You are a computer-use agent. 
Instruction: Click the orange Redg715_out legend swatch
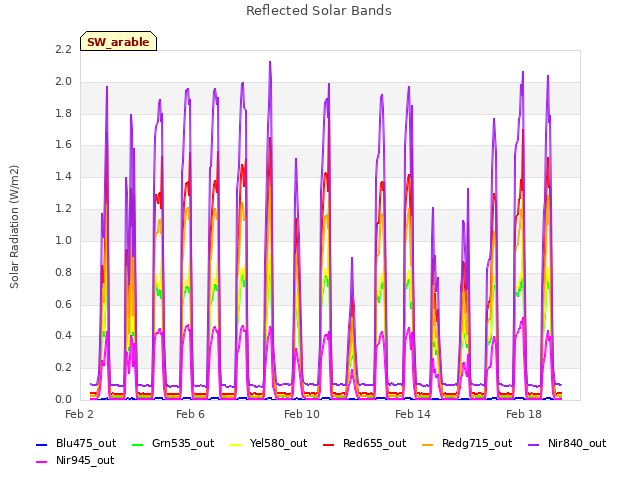click(x=428, y=444)
